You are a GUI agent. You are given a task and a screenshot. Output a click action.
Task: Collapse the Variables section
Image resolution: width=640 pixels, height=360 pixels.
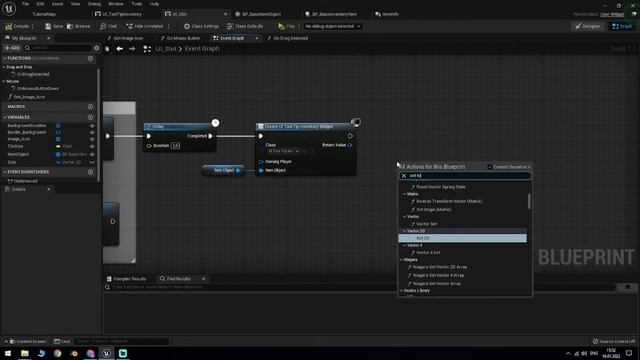coord(4,117)
